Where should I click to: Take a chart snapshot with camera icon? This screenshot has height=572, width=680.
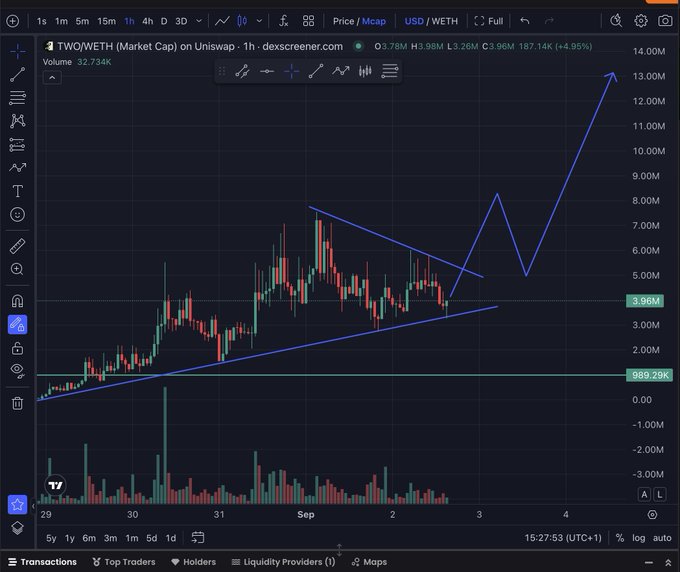point(665,20)
